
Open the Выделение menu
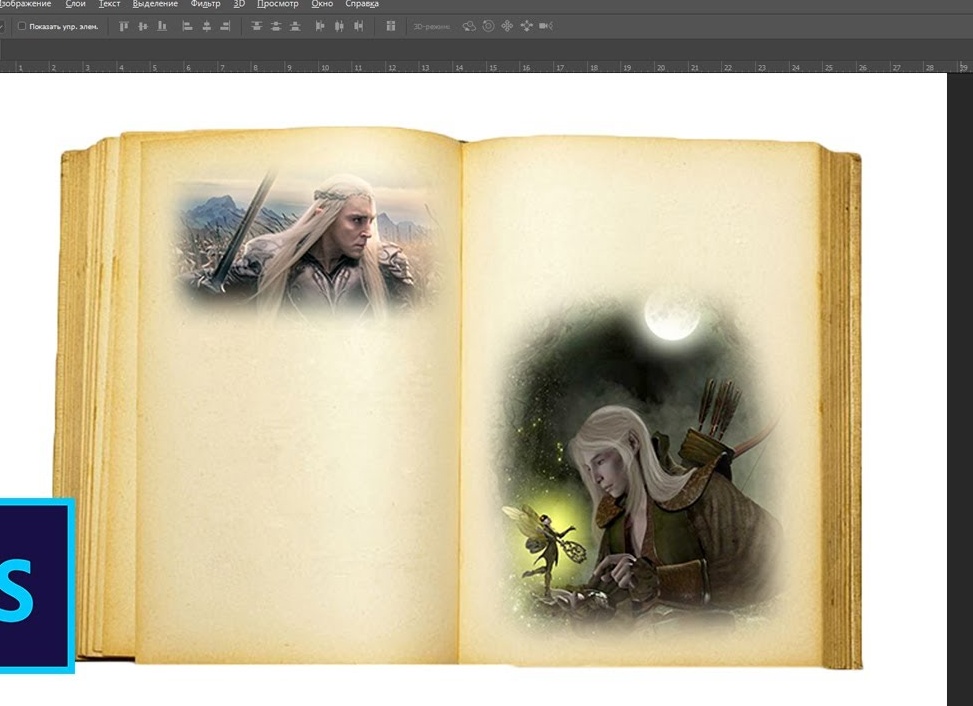(x=155, y=4)
